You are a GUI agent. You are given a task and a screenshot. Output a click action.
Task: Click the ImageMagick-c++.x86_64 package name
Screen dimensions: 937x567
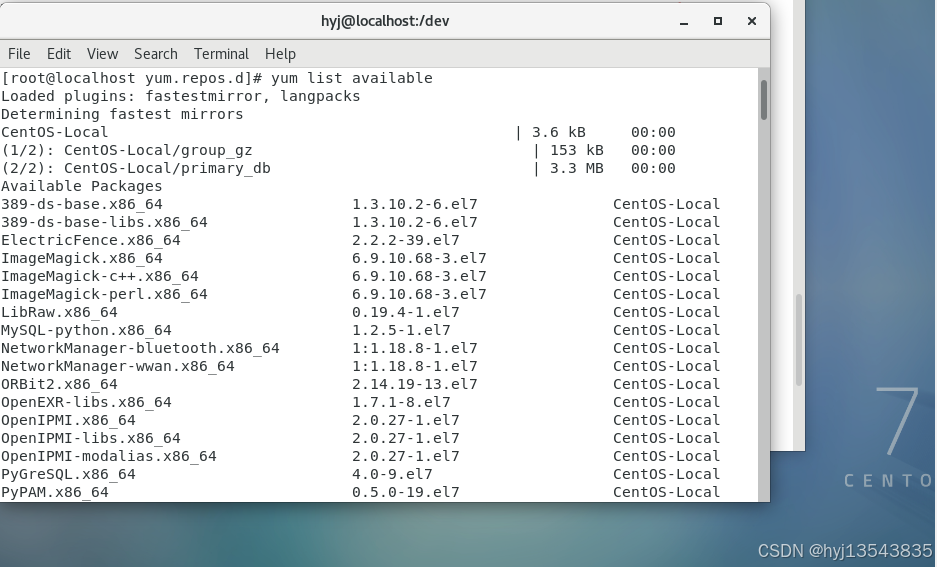coord(100,276)
